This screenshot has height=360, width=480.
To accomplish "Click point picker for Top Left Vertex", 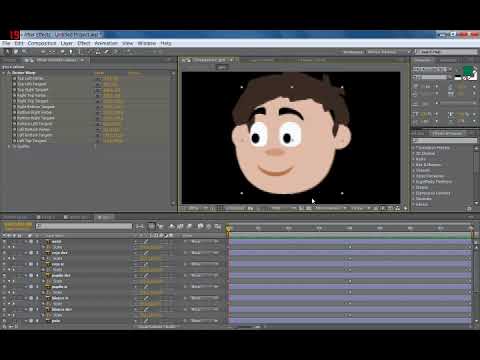I will pyautogui.click(x=99, y=79).
